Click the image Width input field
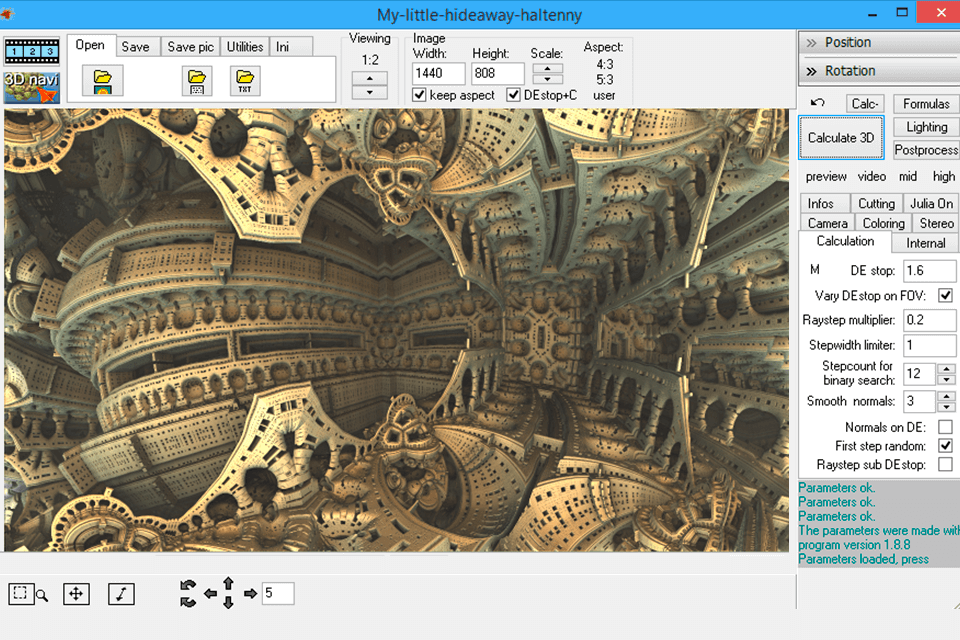 point(439,74)
